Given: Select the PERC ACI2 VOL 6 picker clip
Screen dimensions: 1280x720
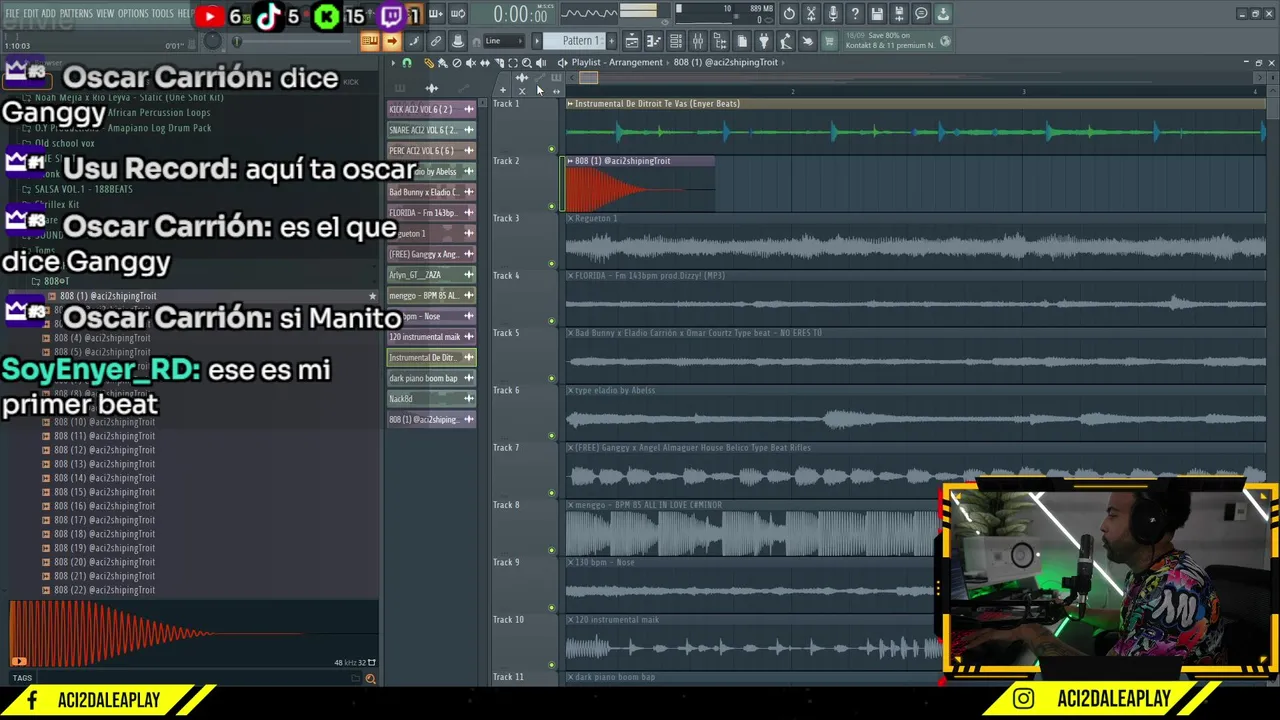Looking at the screenshot, I should pyautogui.click(x=431, y=151).
